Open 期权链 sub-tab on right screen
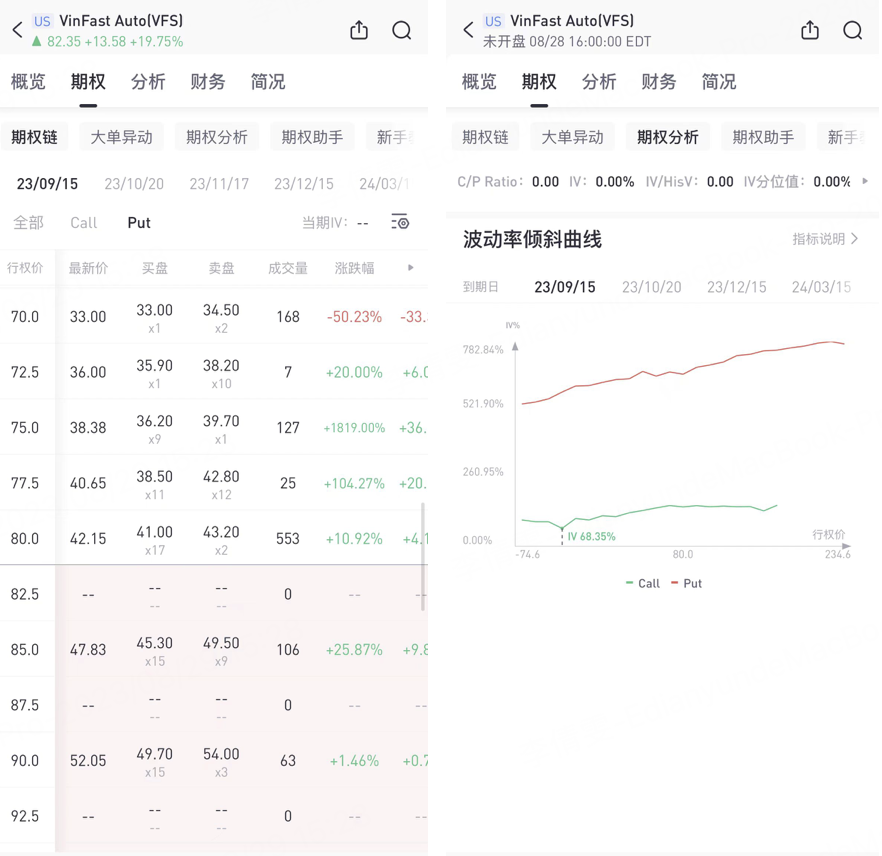882x856 pixels. (x=485, y=137)
